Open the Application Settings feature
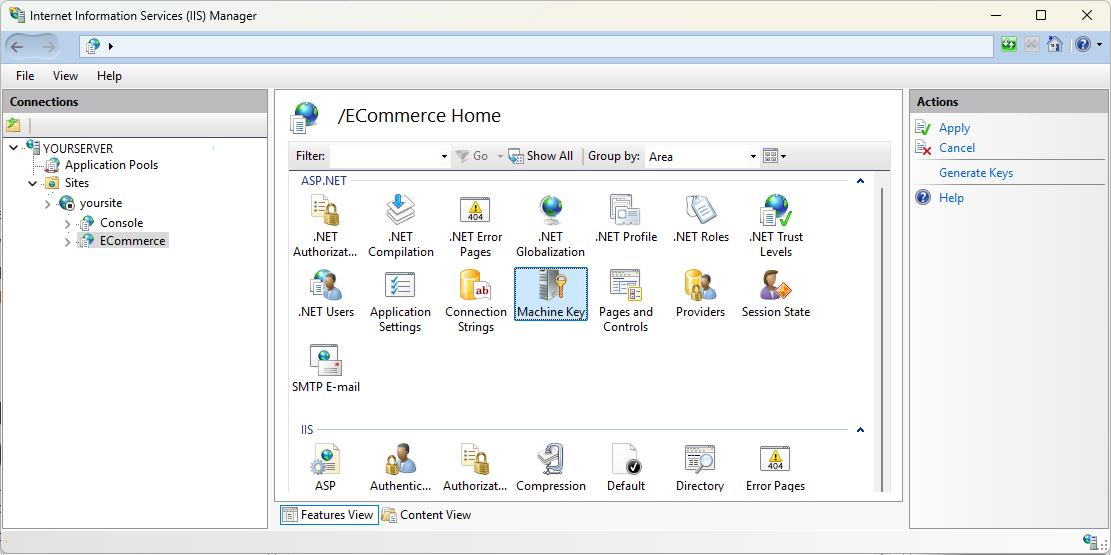 click(x=400, y=301)
